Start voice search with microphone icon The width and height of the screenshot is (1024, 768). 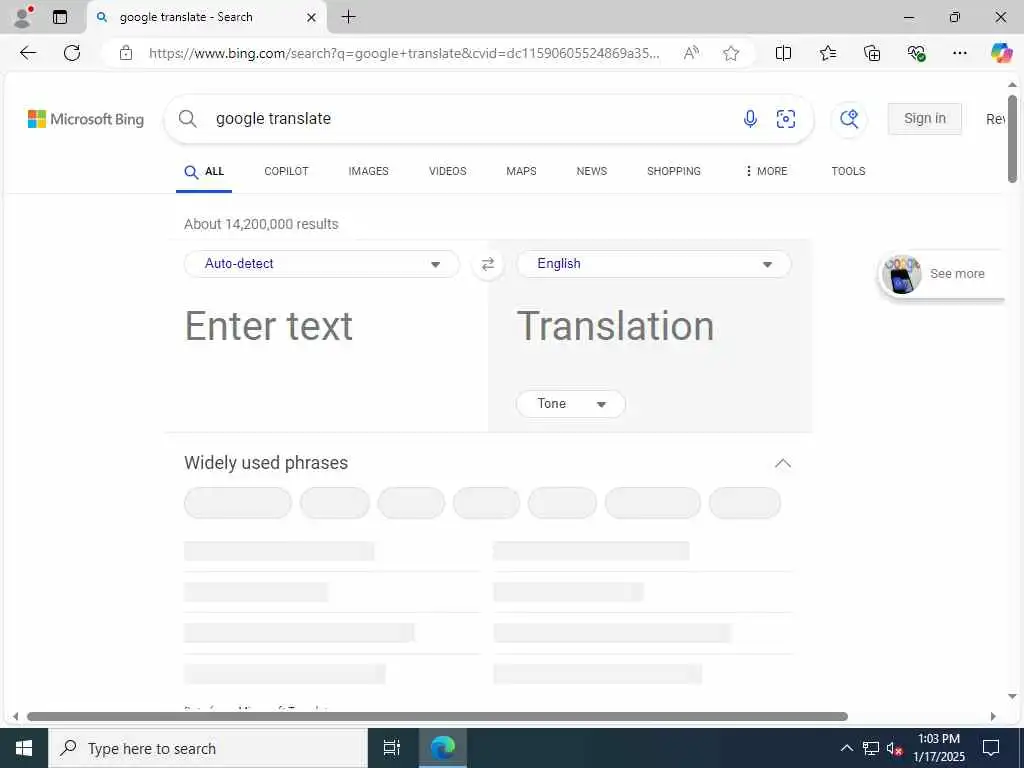750,118
